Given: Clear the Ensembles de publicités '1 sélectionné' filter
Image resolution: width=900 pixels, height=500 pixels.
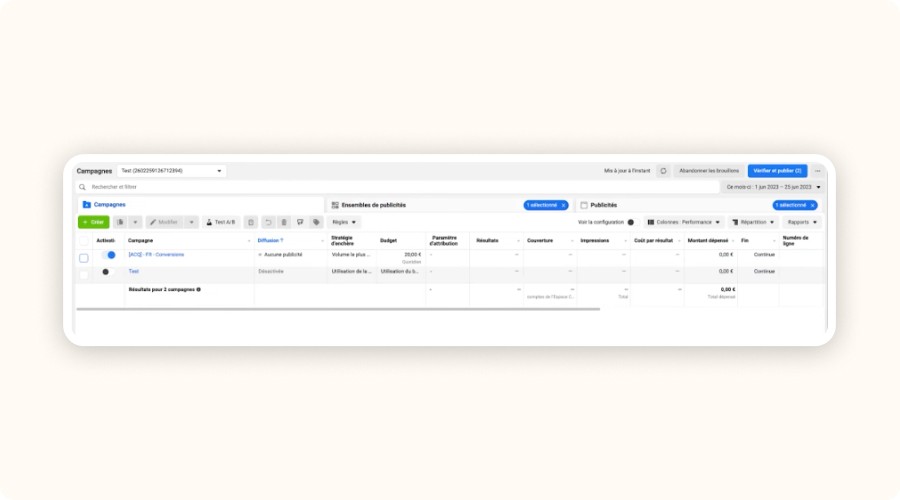Looking at the screenshot, I should pyautogui.click(x=564, y=206).
